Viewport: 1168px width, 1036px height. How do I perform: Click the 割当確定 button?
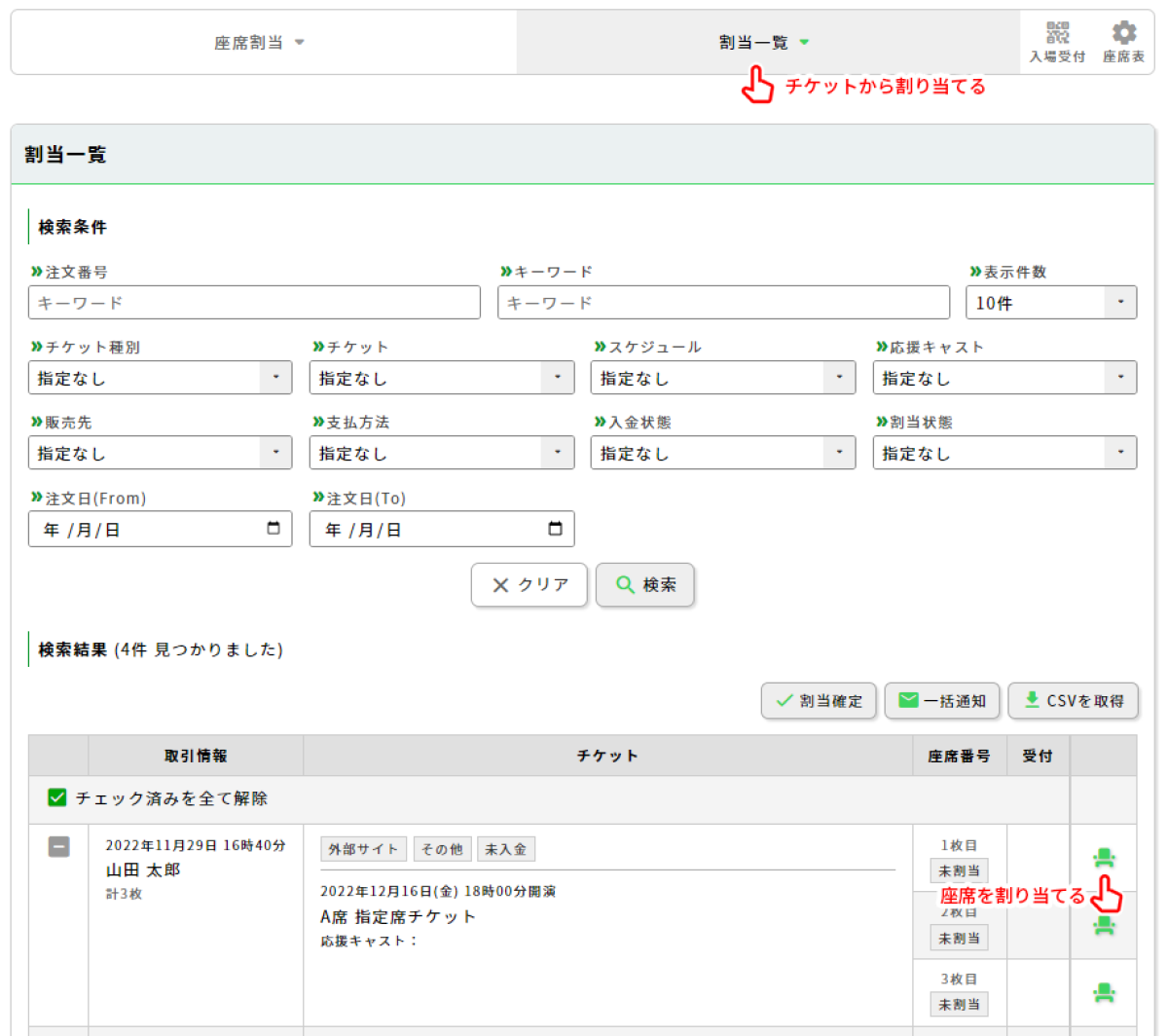(x=819, y=701)
